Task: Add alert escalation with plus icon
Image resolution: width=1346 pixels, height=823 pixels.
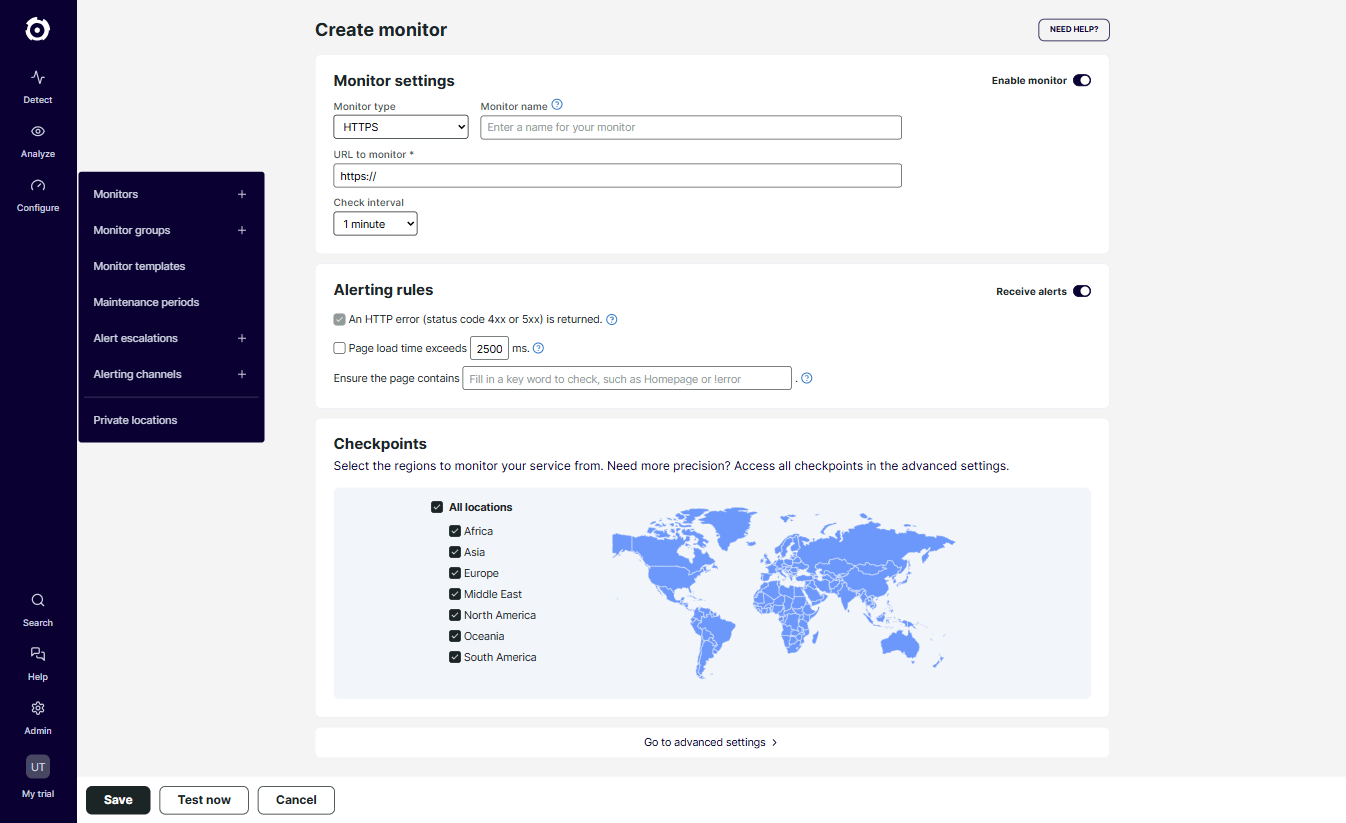Action: tap(242, 338)
